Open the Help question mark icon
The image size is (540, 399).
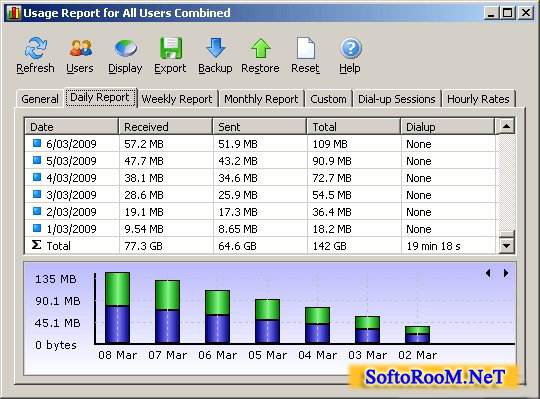[351, 48]
